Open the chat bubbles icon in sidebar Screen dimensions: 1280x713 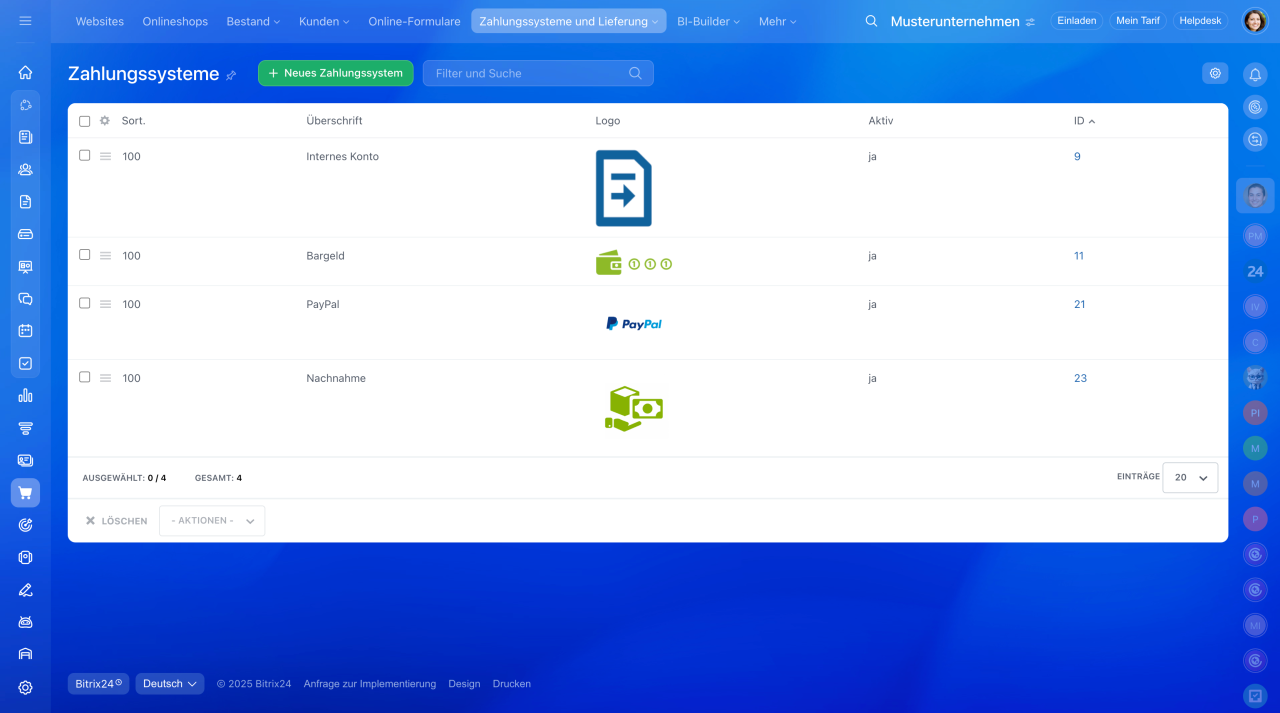(25, 298)
